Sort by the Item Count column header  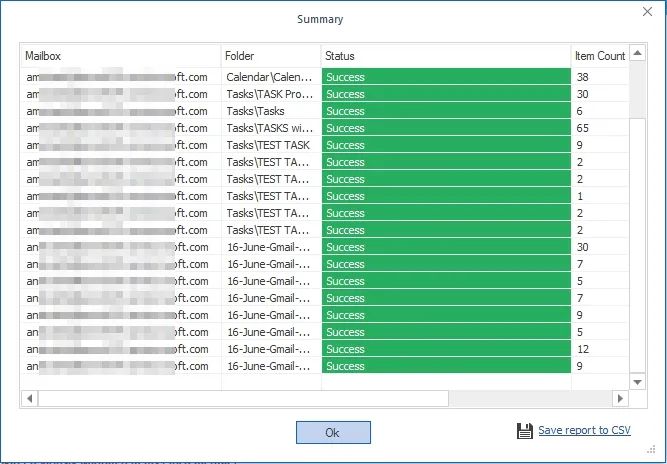click(x=600, y=56)
